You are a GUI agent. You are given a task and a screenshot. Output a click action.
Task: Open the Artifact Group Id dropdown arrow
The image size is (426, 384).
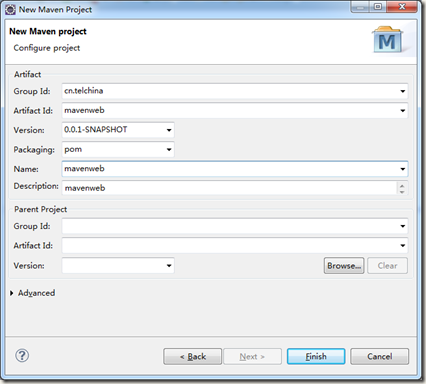(x=403, y=91)
